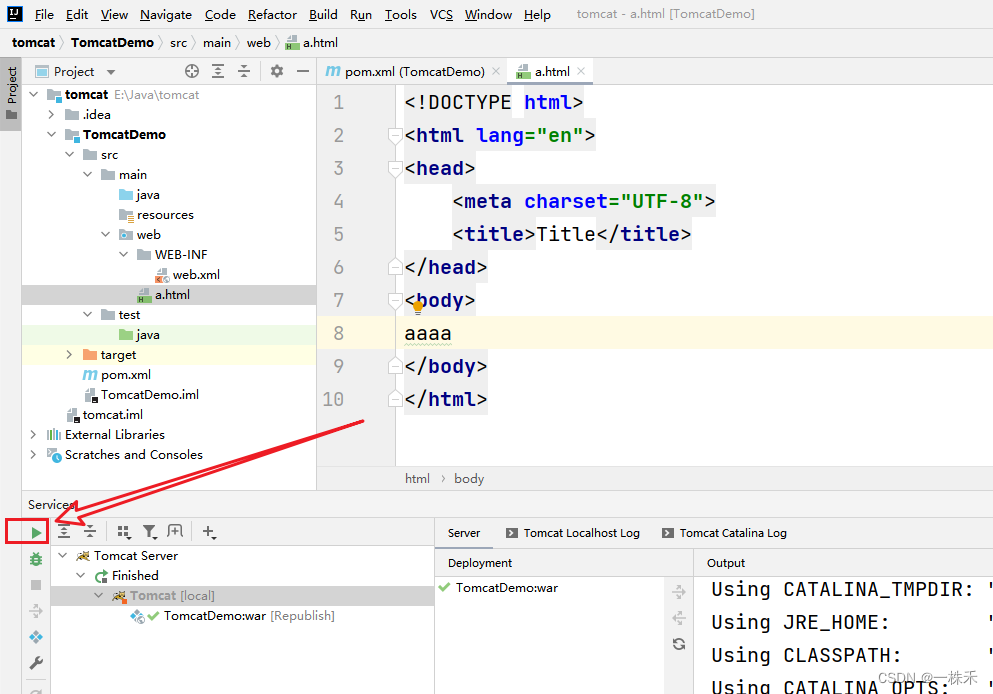Image resolution: width=993 pixels, height=694 pixels.
Task: Click body in editor breadcrumb
Action: [x=469, y=479]
